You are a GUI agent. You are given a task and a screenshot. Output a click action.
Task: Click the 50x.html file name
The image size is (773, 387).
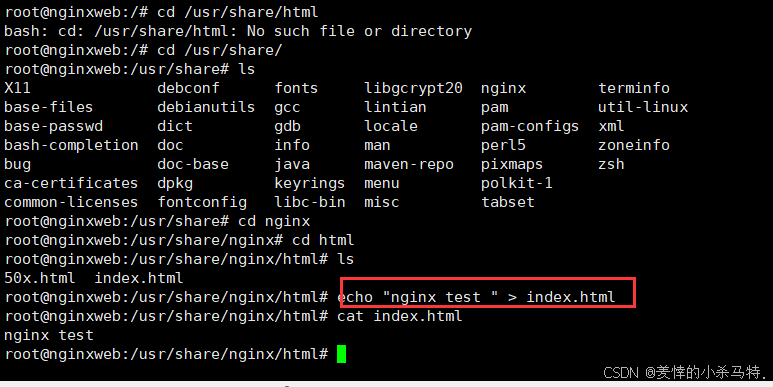(x=39, y=278)
